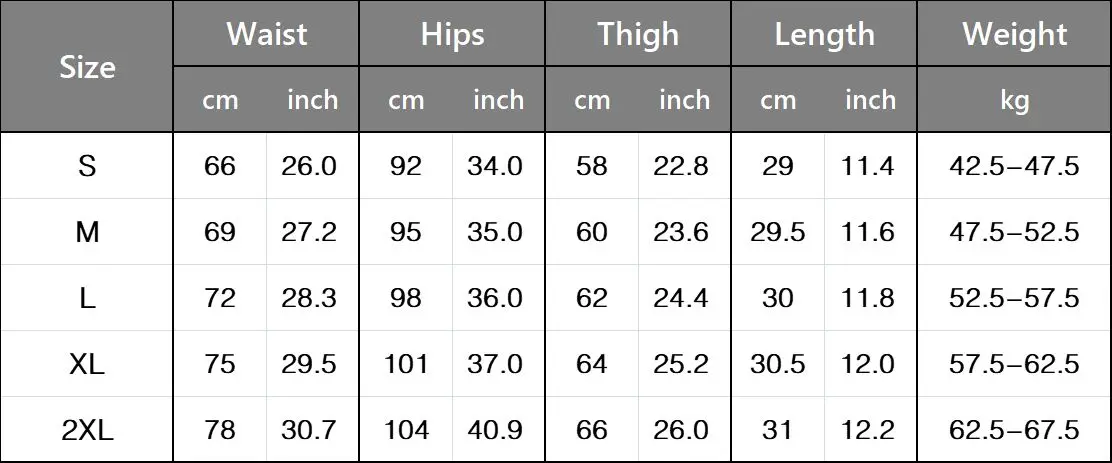Screen dimensions: 1112x463
Task: Select the L size row label
Action: click(87, 299)
